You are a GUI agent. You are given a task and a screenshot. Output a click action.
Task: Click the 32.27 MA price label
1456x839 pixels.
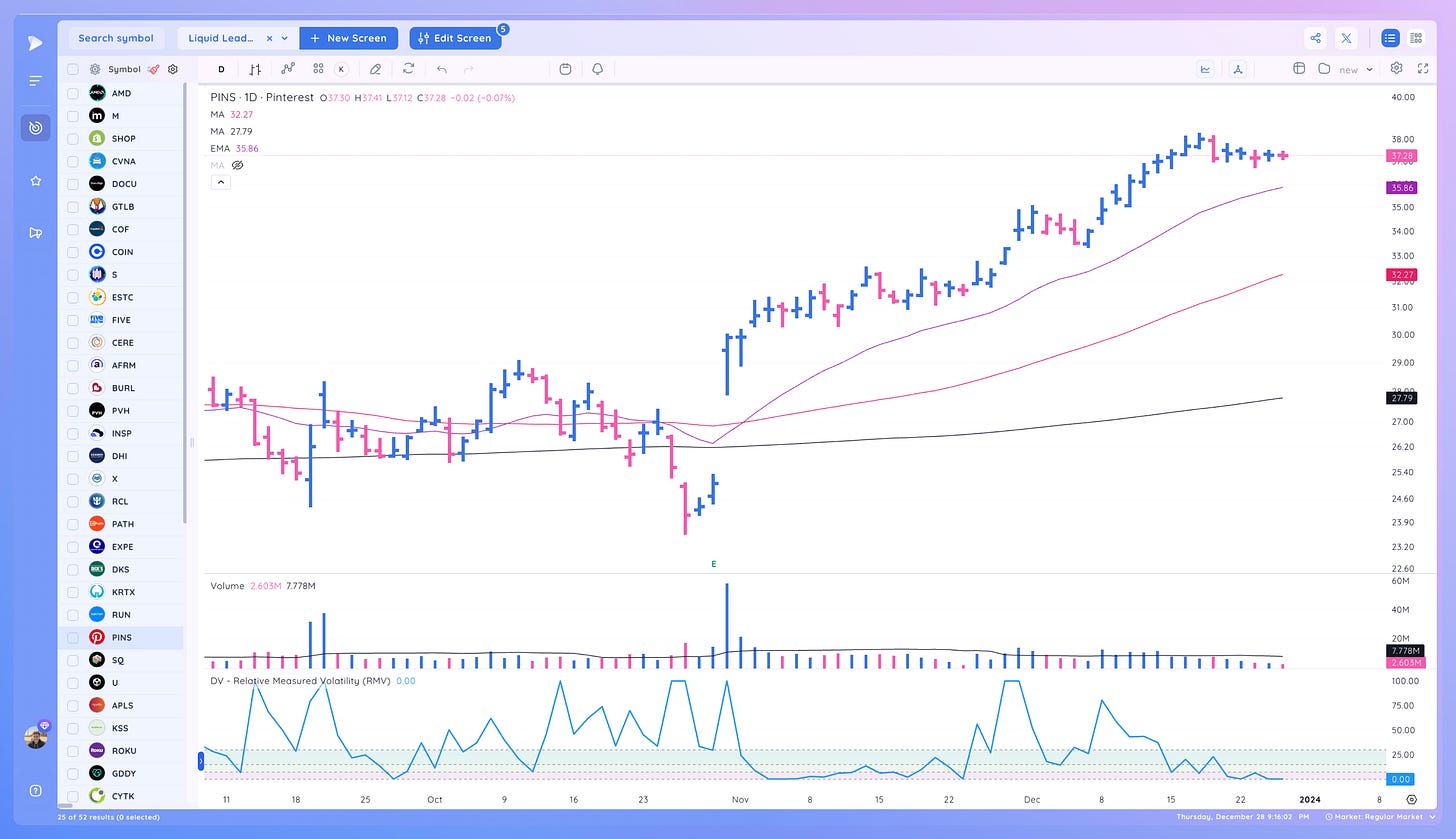(x=1401, y=274)
